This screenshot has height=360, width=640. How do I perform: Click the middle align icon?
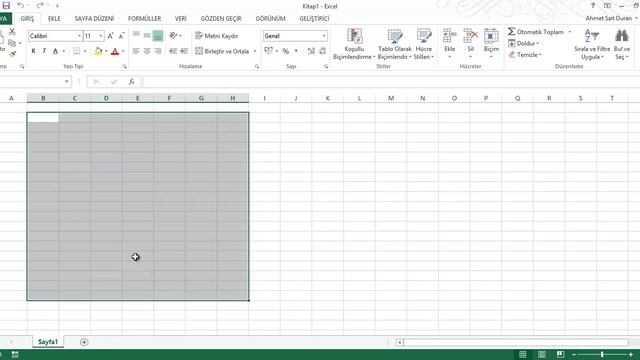point(147,36)
